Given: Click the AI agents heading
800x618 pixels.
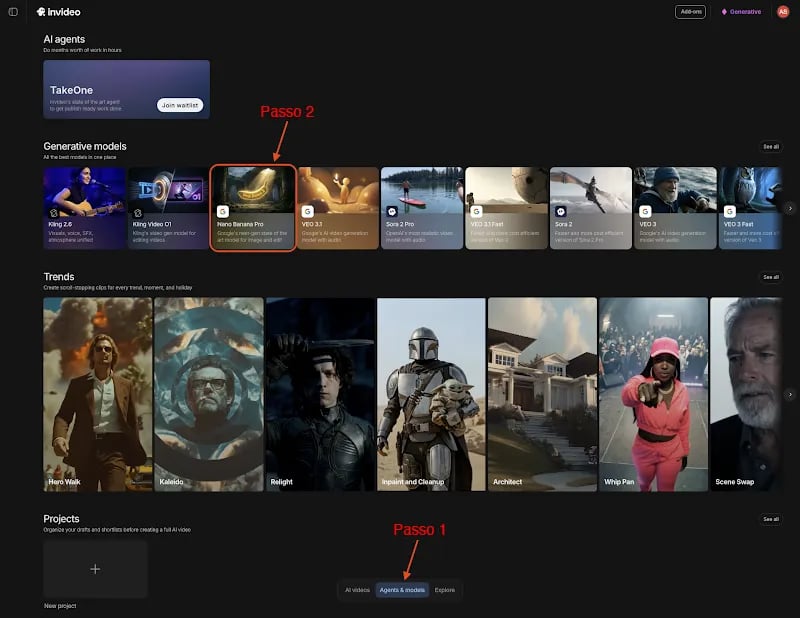Looking at the screenshot, I should click(64, 39).
